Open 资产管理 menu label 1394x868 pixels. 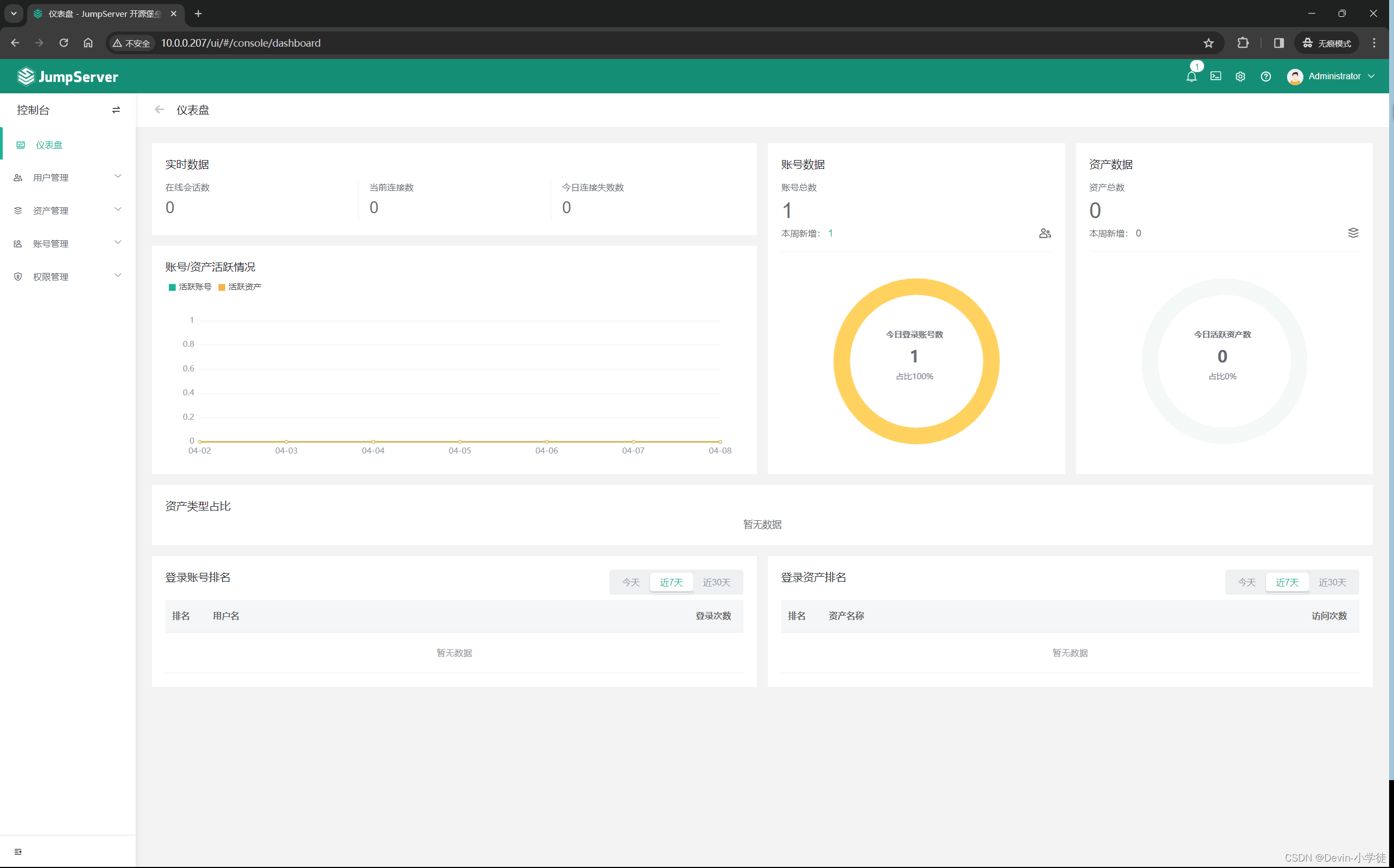(50, 210)
